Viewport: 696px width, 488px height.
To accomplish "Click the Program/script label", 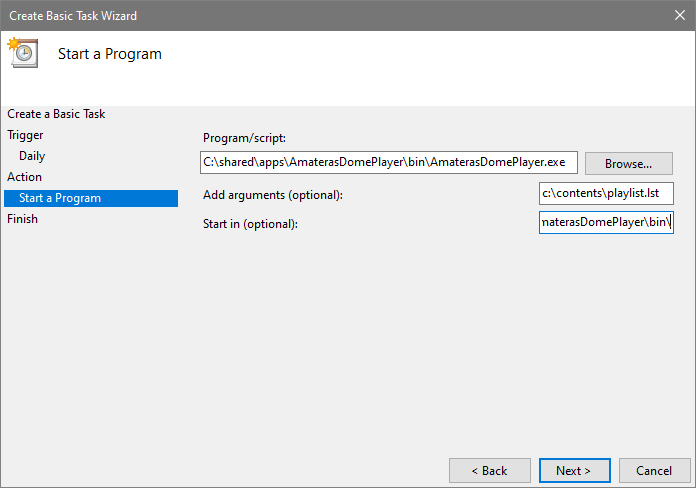I will click(244, 138).
